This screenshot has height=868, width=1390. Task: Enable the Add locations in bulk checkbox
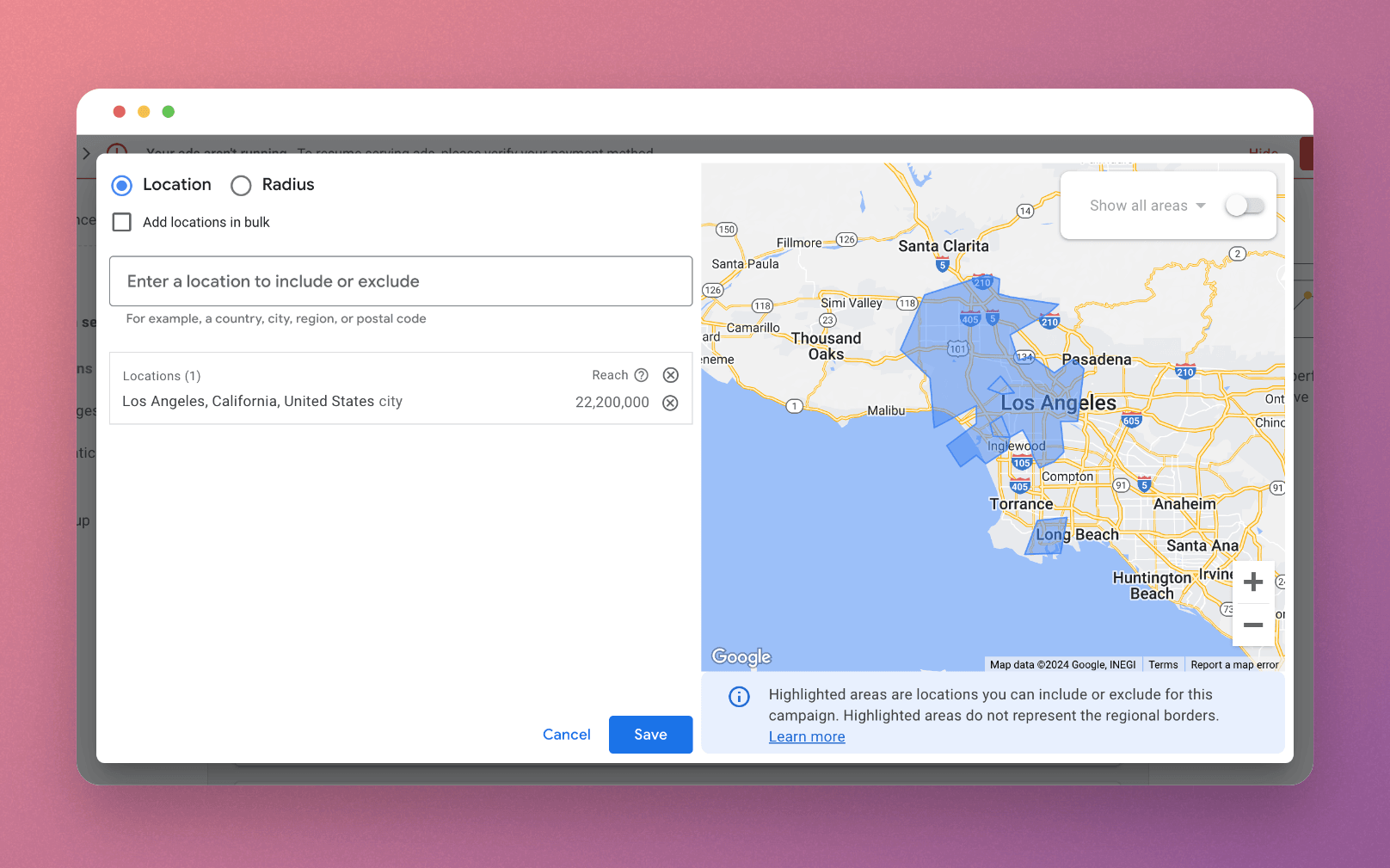pyautogui.click(x=121, y=222)
